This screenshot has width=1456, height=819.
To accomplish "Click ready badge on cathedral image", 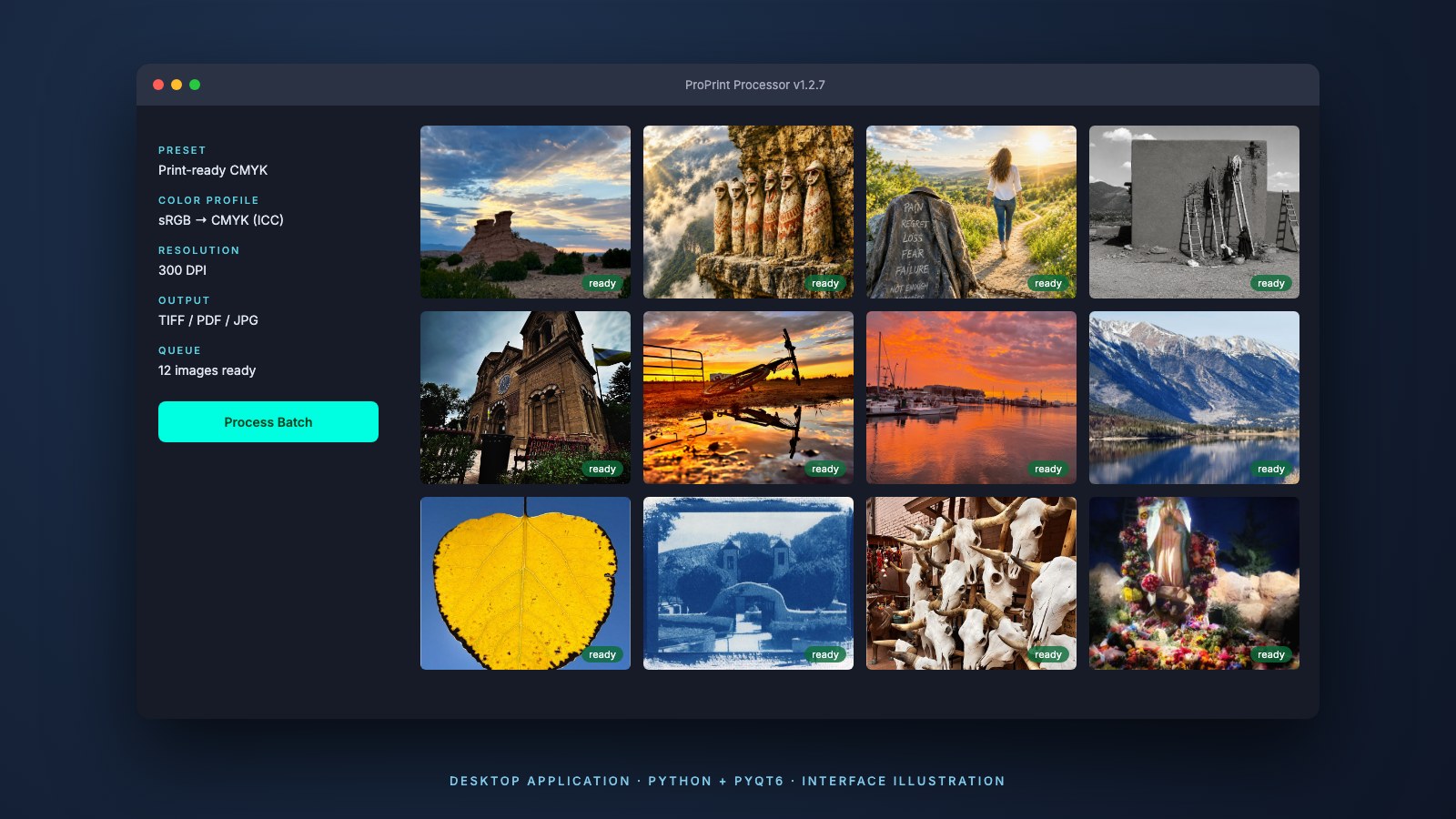I will click(602, 469).
